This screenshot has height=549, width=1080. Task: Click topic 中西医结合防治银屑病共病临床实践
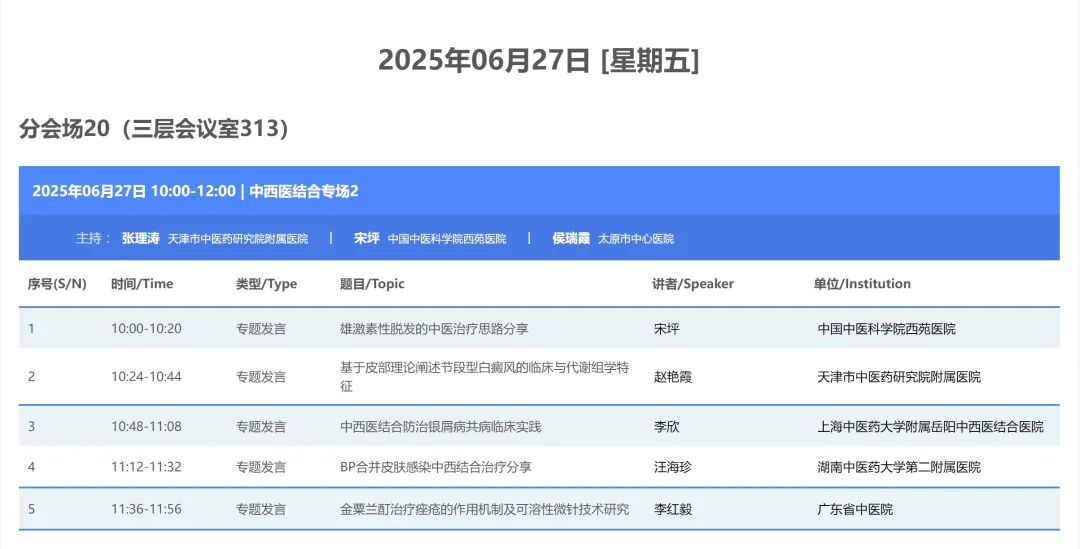tap(440, 426)
